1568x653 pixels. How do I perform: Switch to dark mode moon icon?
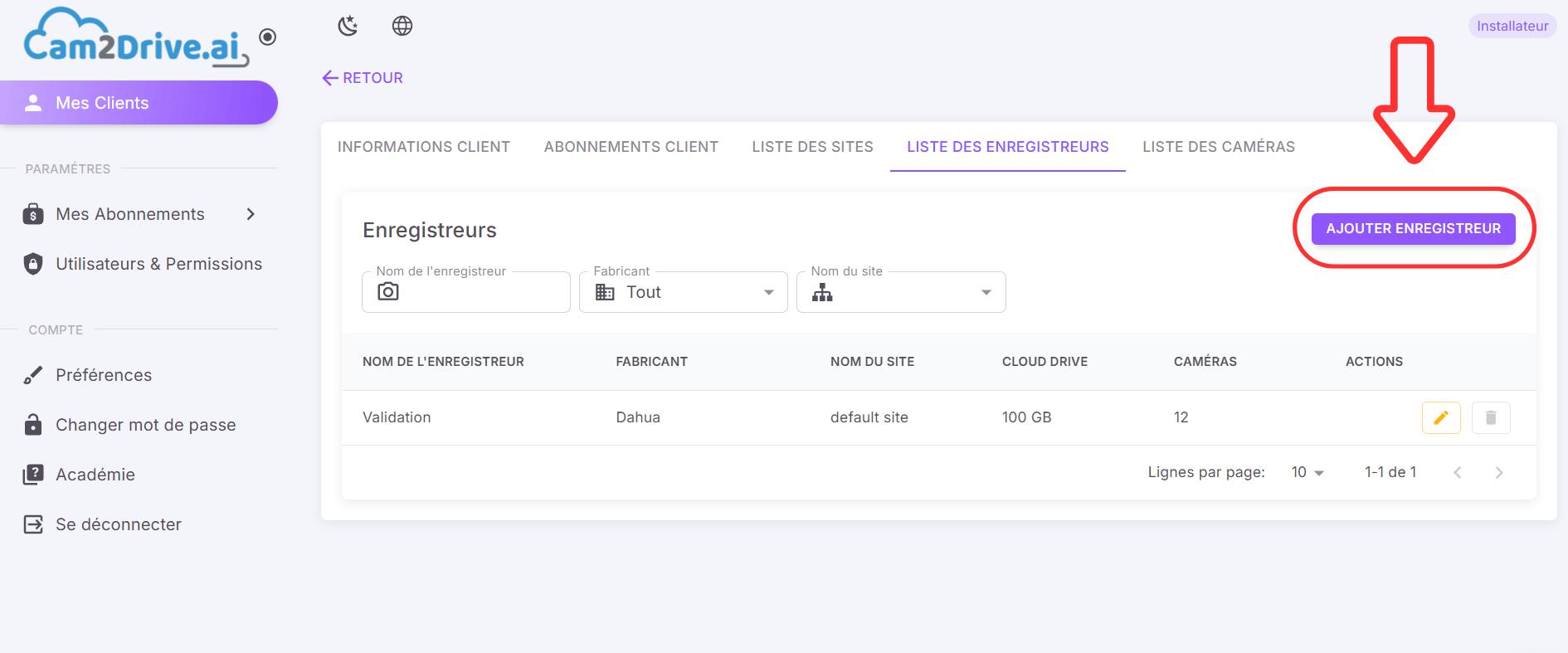tap(348, 26)
